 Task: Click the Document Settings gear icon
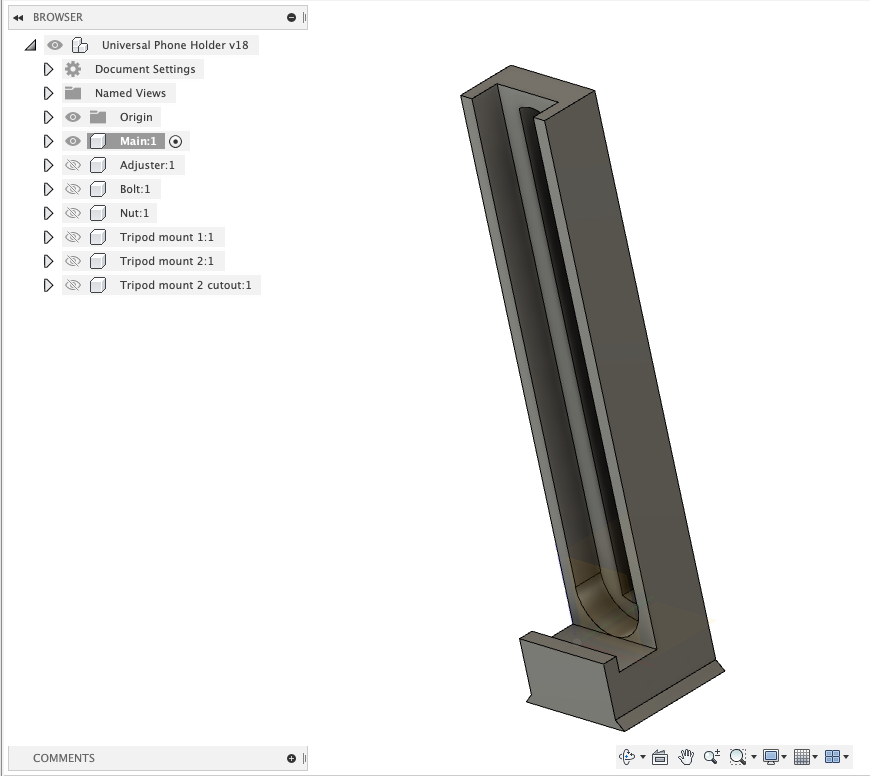tap(73, 69)
